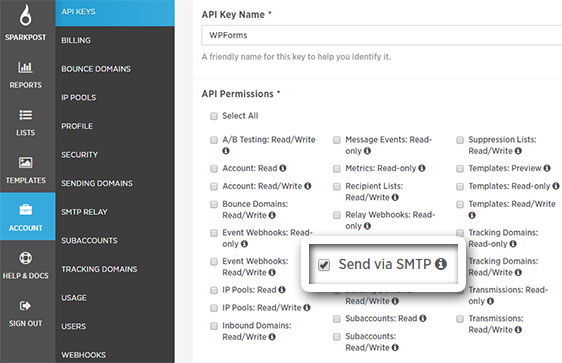562x363 pixels.
Task: Click info icon for Templates: Read/Write
Action: pyautogui.click(x=472, y=215)
